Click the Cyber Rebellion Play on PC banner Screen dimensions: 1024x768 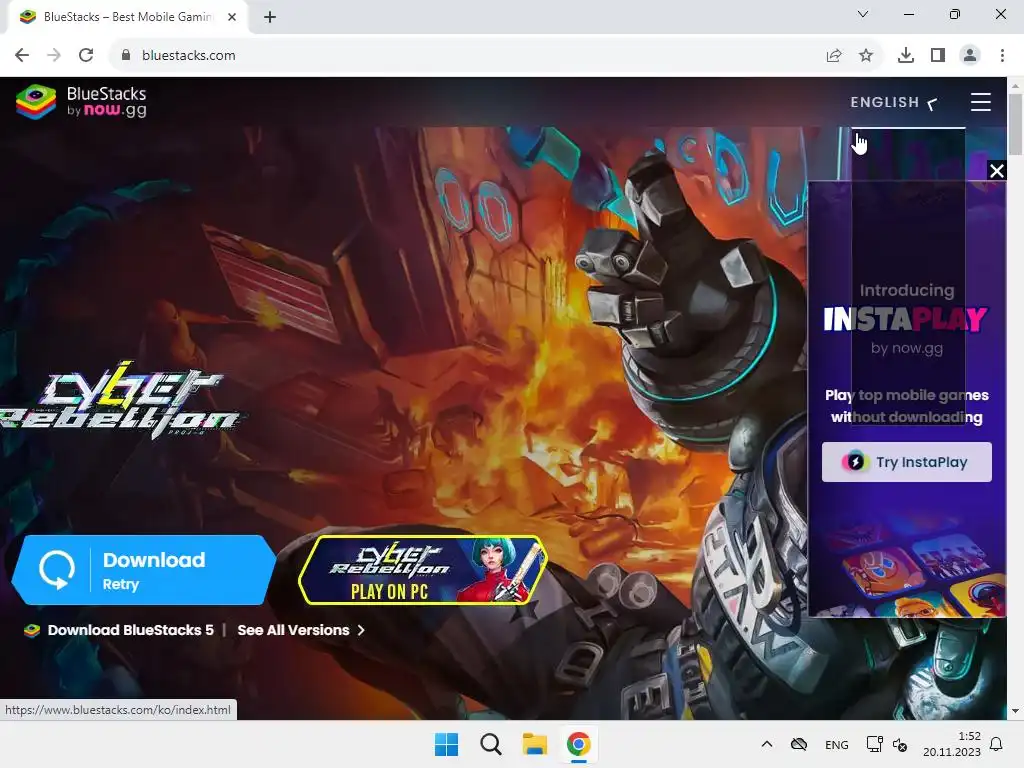423,570
